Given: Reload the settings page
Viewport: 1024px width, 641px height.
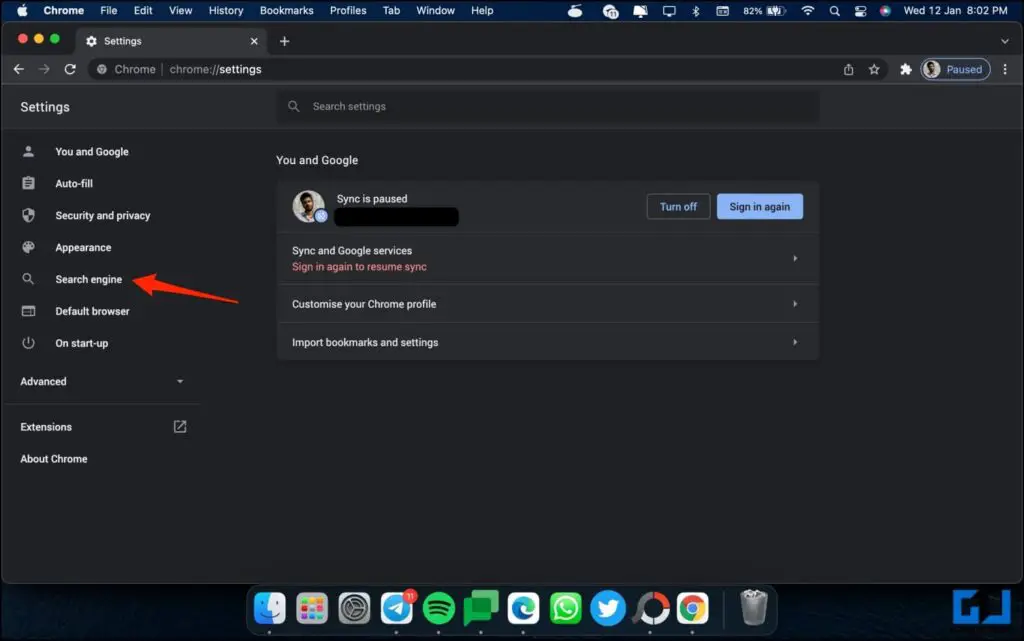Looking at the screenshot, I should 70,69.
